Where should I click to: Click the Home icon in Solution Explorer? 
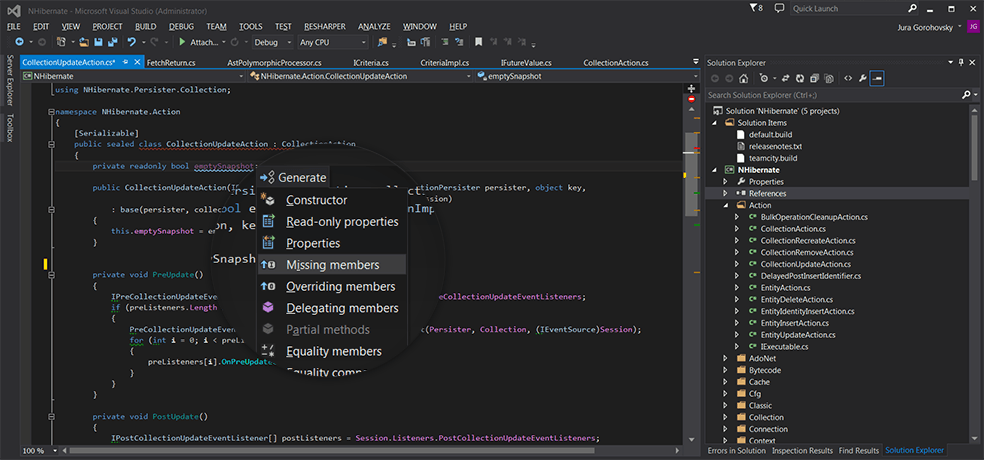coord(743,79)
